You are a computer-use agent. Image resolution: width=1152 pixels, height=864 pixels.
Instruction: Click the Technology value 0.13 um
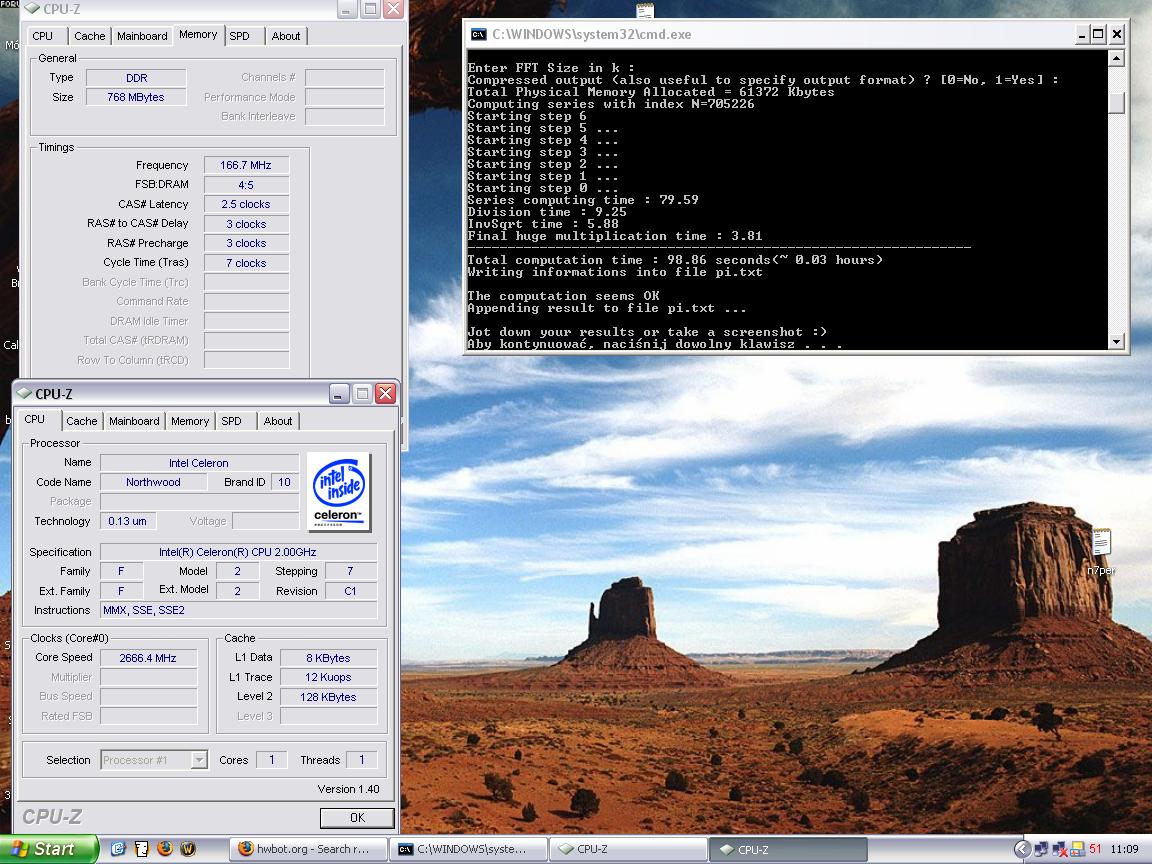[x=127, y=521]
